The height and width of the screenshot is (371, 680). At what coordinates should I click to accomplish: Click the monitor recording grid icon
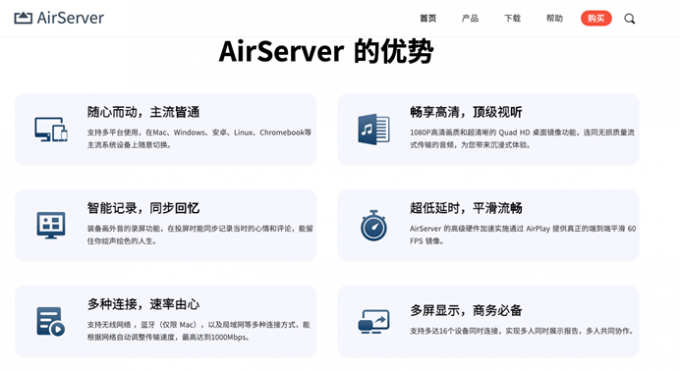coord(51,225)
